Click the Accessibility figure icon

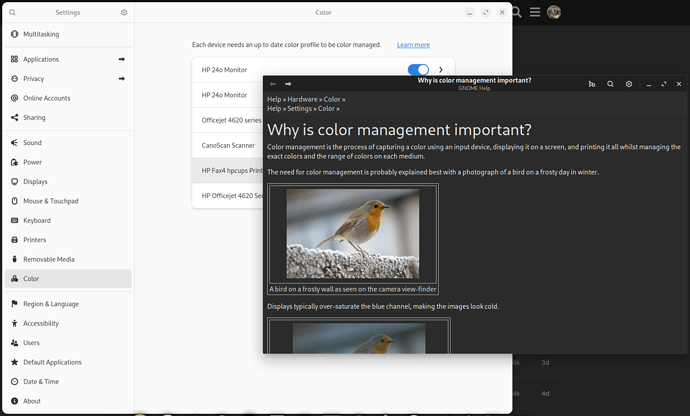(15, 323)
